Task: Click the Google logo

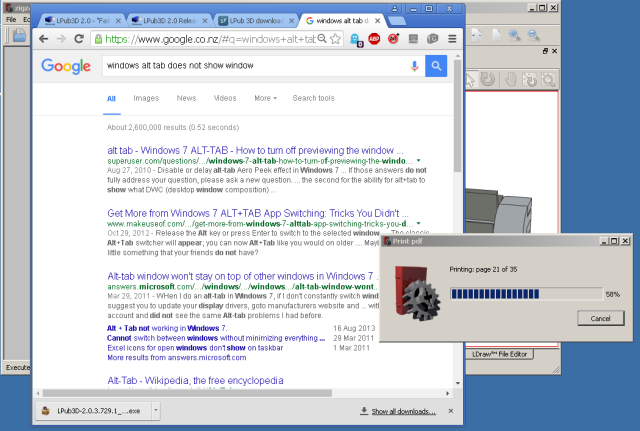Action: click(x=66, y=66)
